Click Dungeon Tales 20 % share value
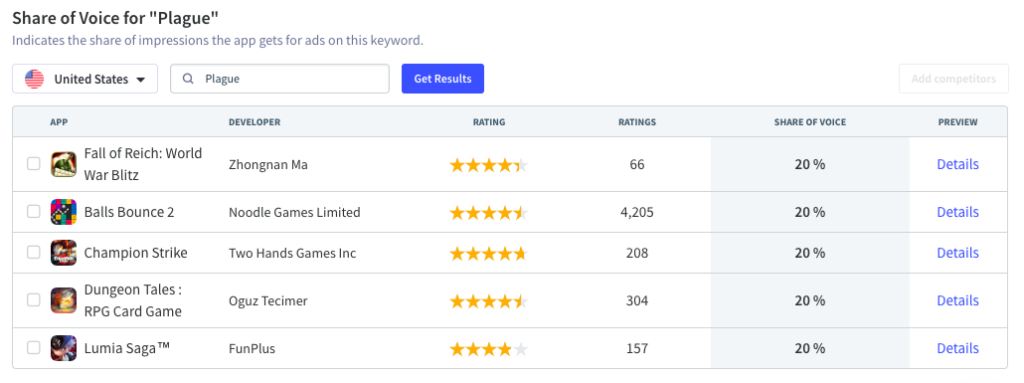 click(810, 301)
